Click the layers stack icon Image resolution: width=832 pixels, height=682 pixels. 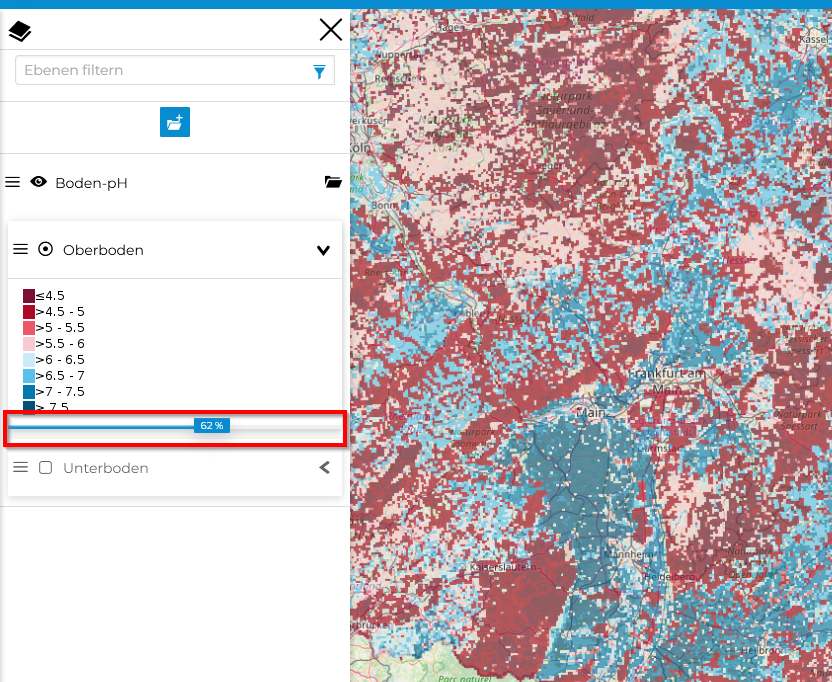20,32
